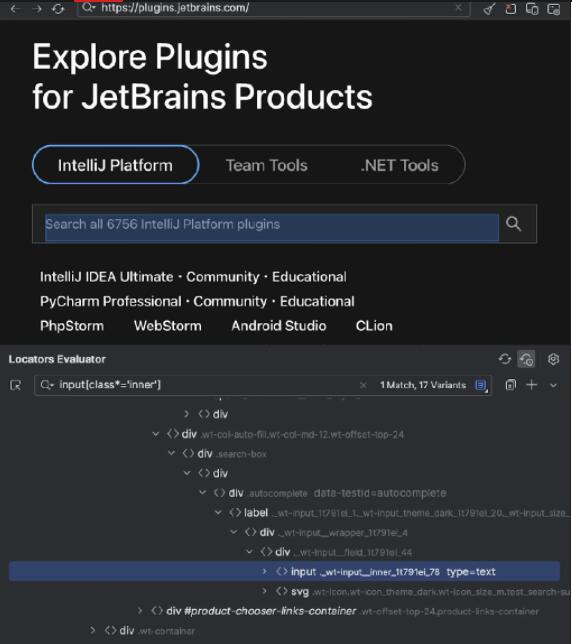Image resolution: width=572 pixels, height=644 pixels.
Task: Click the broom icon in browser toolbar
Action: click(489, 9)
